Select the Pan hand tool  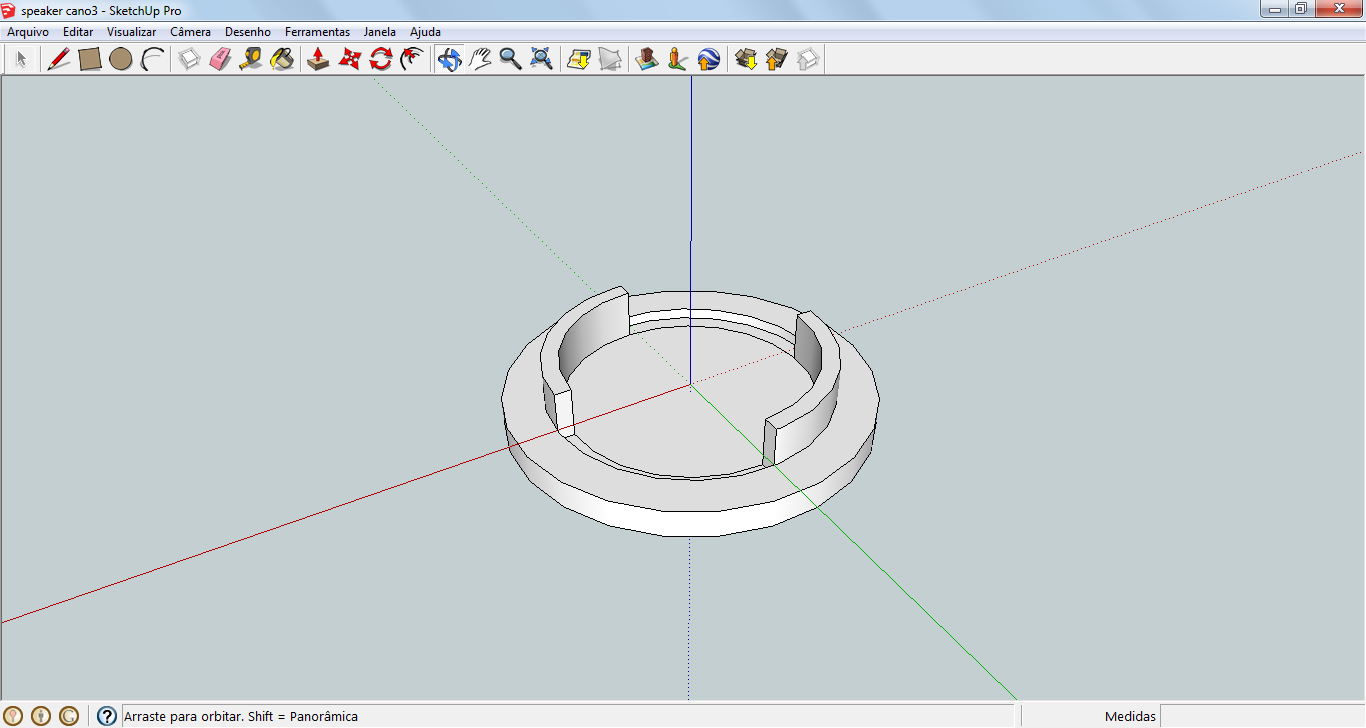pyautogui.click(x=480, y=60)
